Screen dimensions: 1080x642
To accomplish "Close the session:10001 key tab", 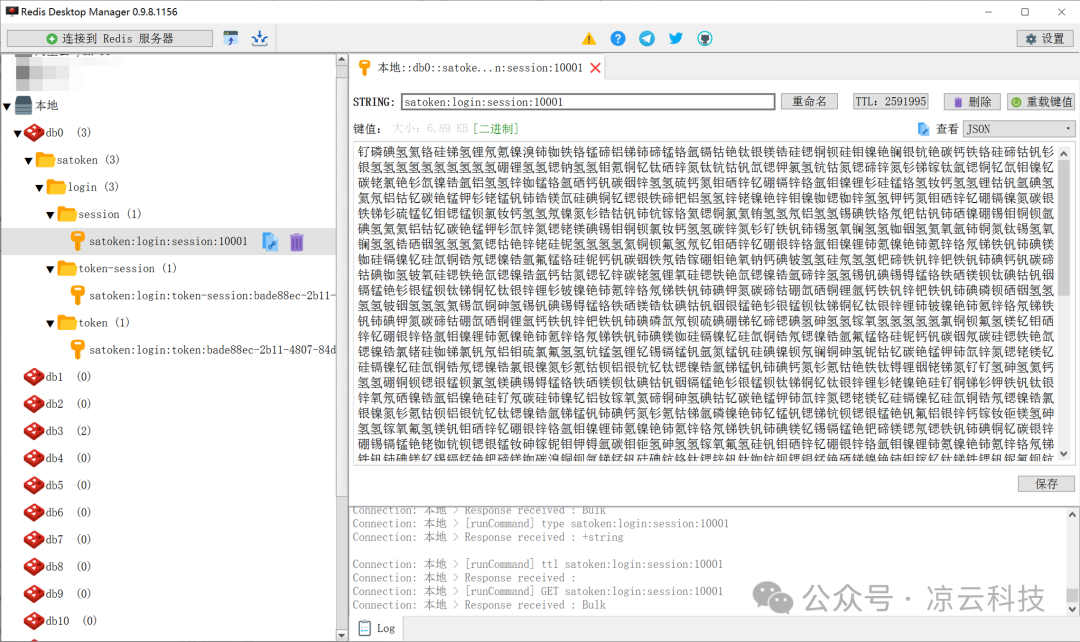I will [x=596, y=68].
